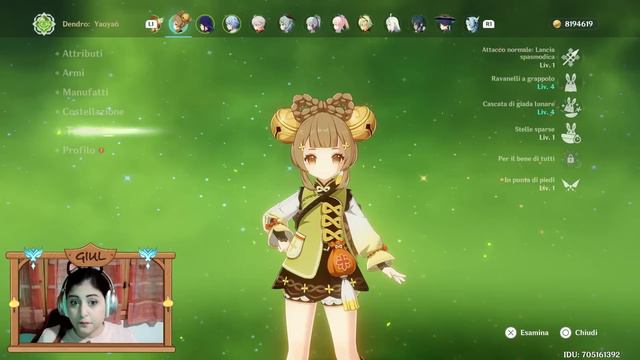Click the streamer webcam overlay
This screenshot has height=360, width=640.
coord(91,299)
